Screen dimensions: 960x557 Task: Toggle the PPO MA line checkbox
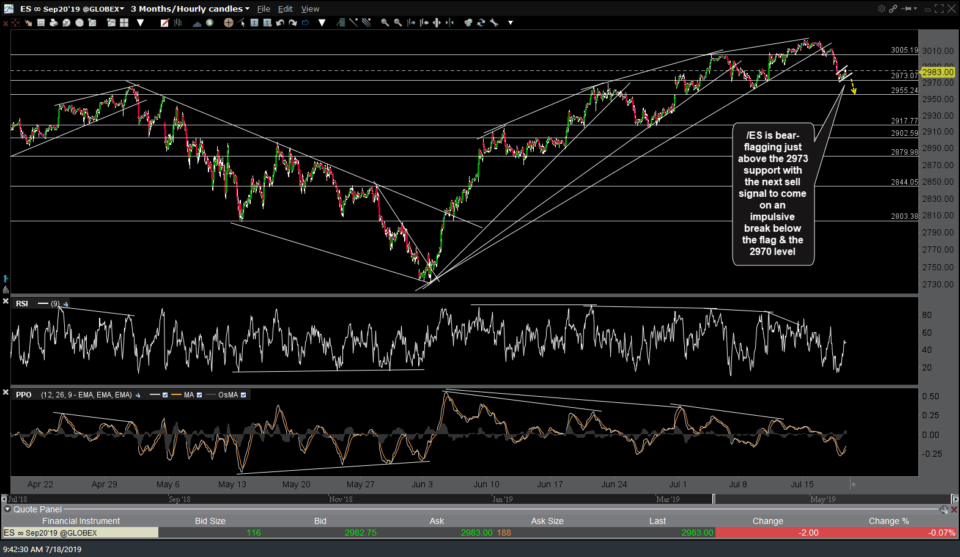[199, 395]
